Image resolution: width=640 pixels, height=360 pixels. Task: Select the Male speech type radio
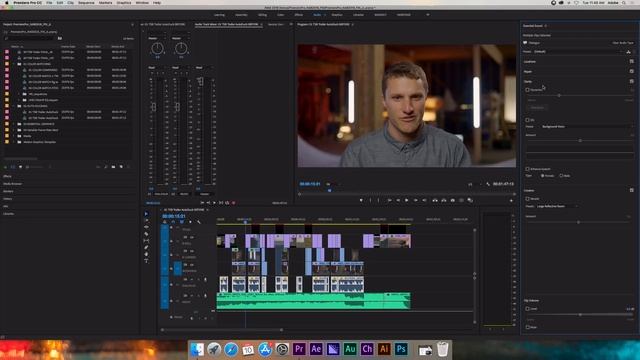[x=561, y=176]
